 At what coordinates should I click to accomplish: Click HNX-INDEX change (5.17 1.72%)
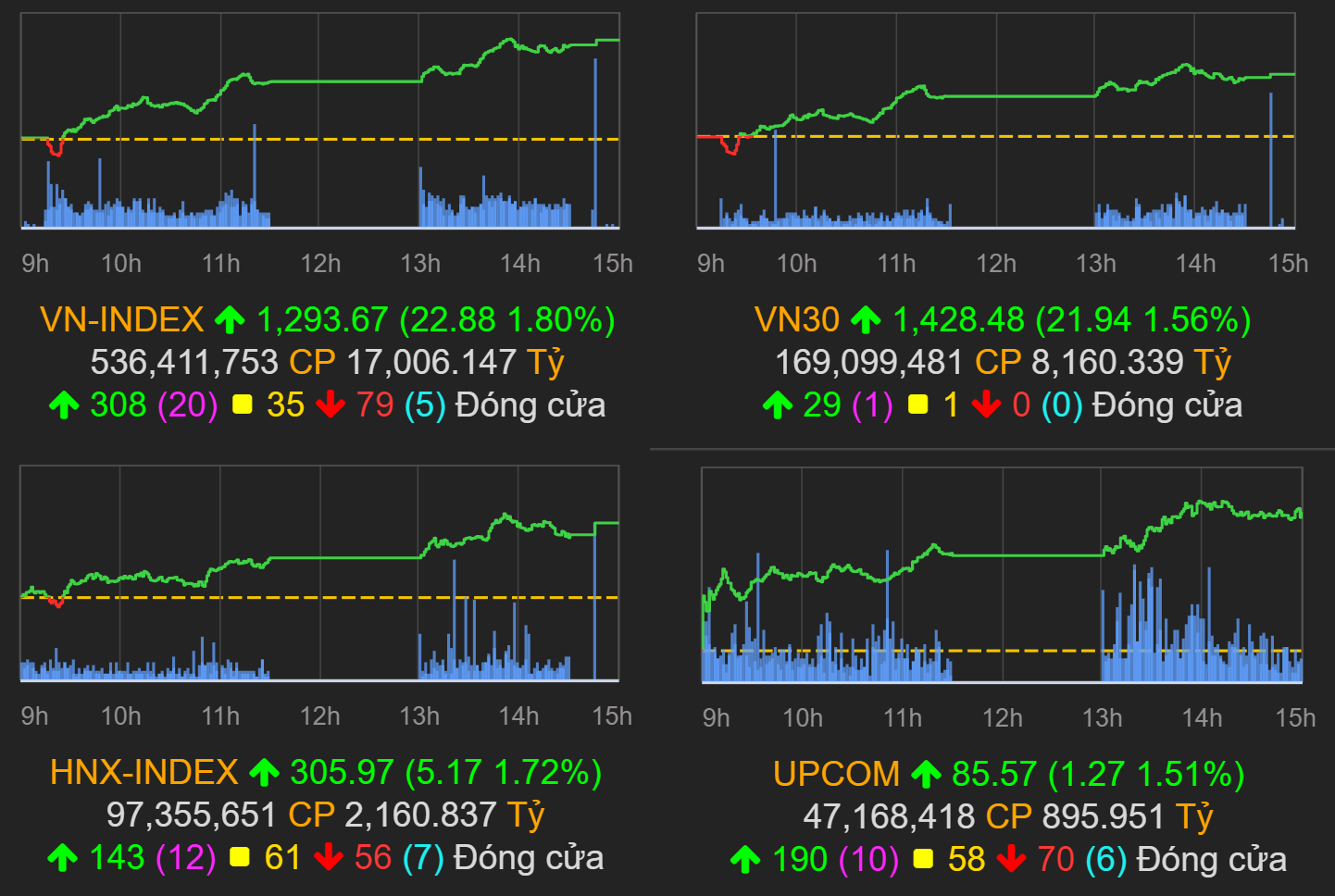point(504,773)
